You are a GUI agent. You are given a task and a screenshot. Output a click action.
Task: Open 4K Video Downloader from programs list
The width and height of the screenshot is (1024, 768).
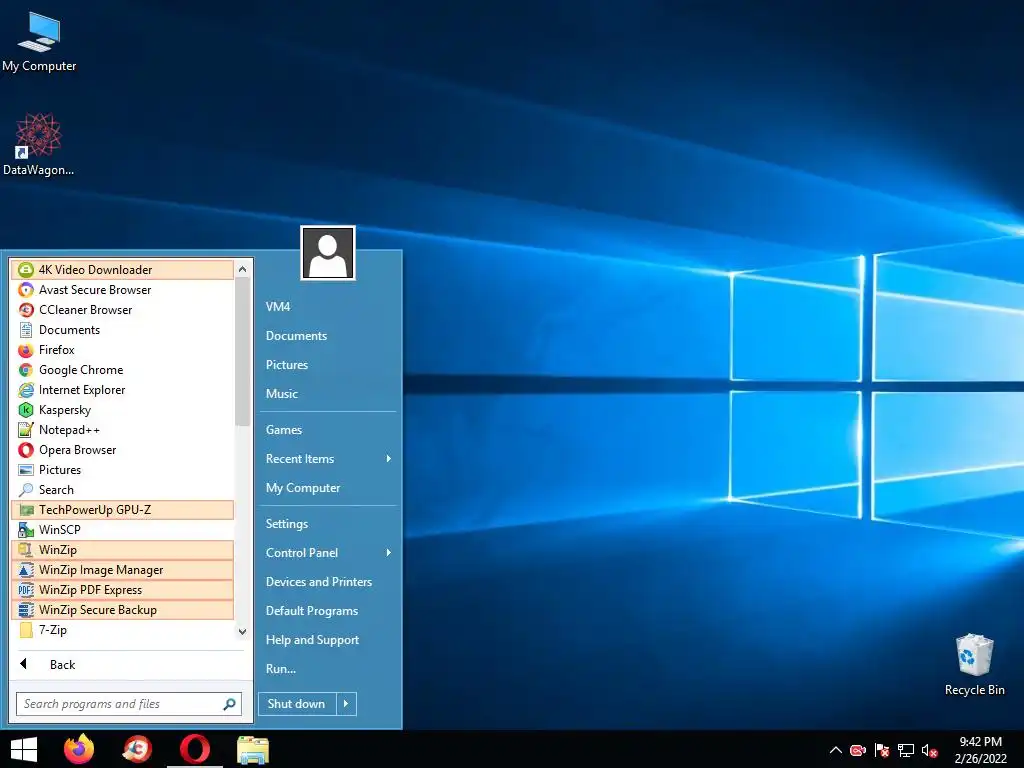[x=123, y=270]
